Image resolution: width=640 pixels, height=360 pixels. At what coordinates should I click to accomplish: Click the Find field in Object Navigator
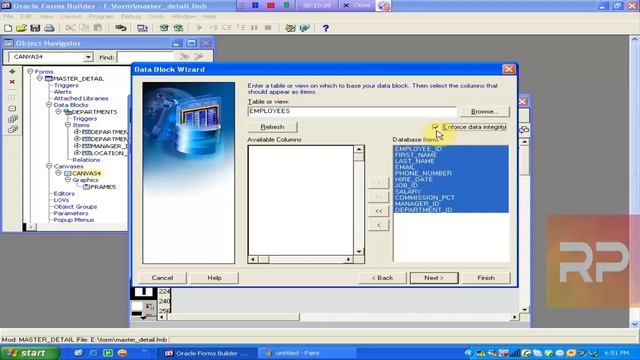click(x=145, y=57)
